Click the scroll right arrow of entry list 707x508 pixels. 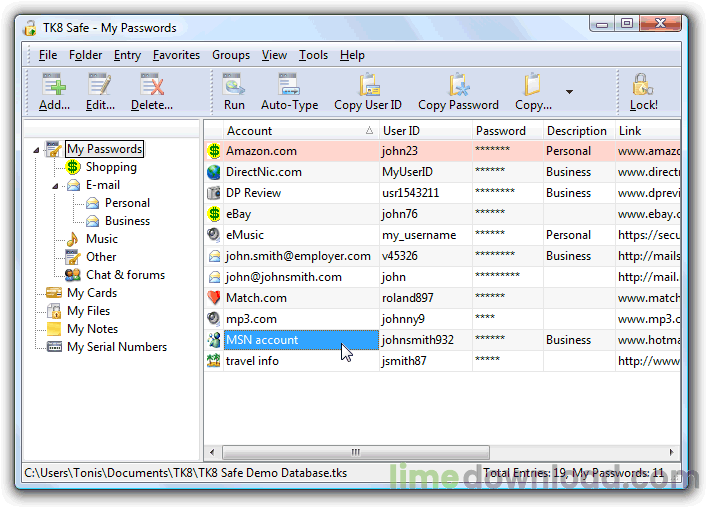coord(672,452)
